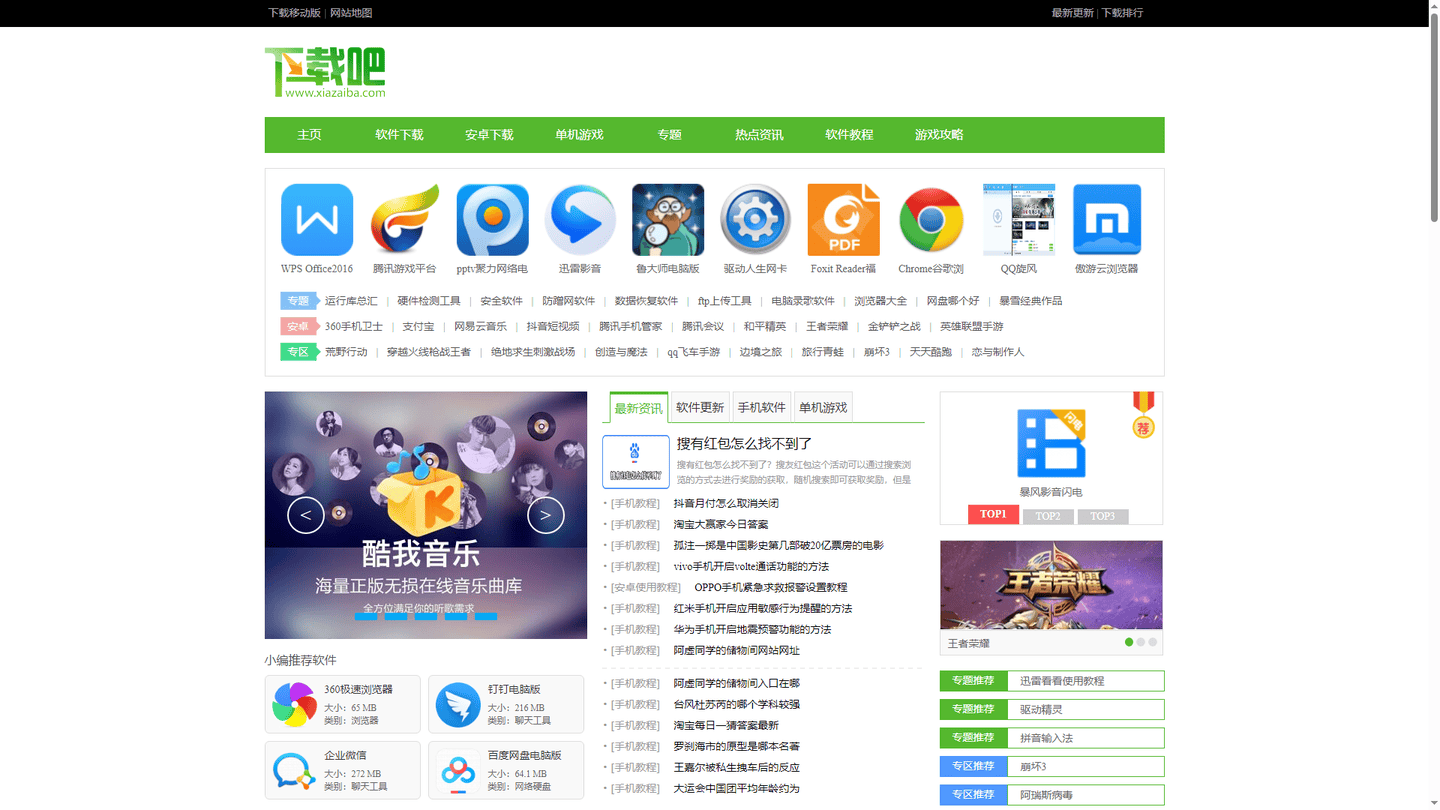The image size is (1440, 810).
Task: Open 安卓下载 navigation item
Action: pos(489,135)
